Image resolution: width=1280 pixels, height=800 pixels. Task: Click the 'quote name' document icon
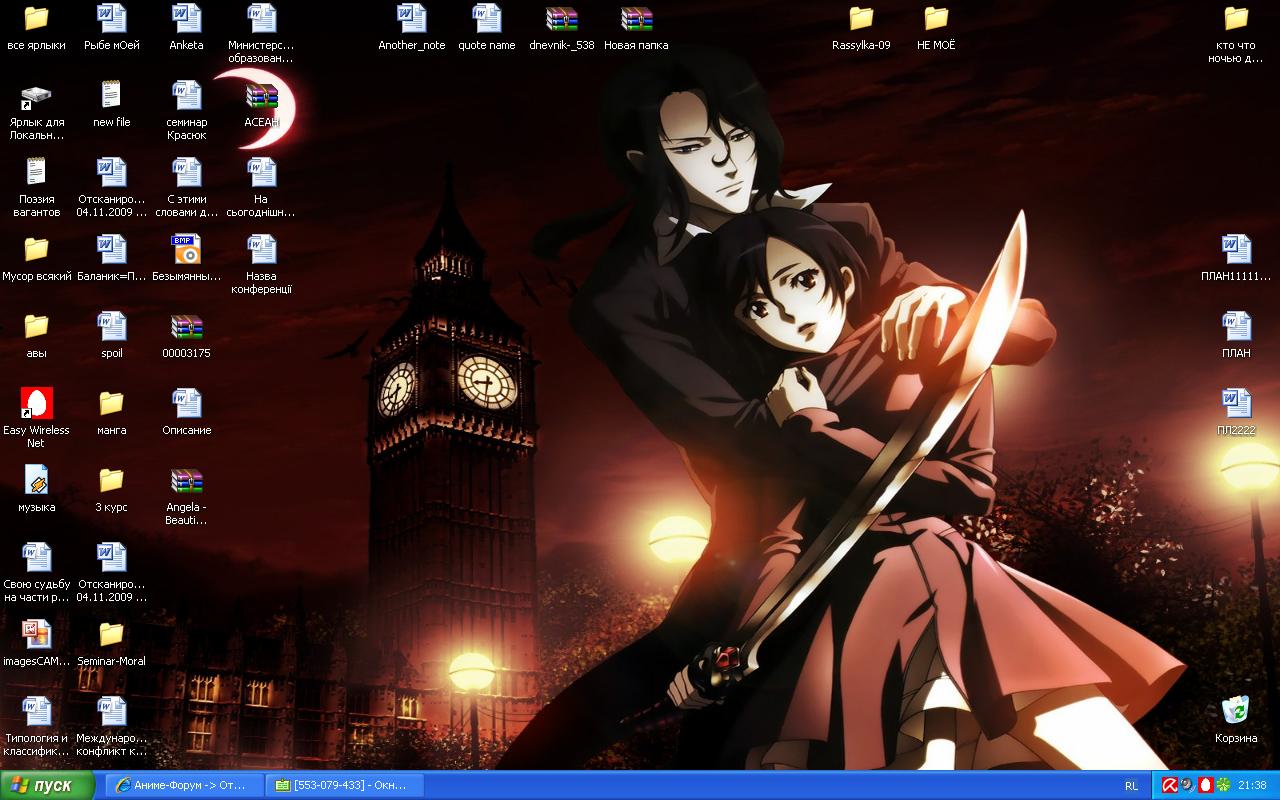[x=486, y=19]
